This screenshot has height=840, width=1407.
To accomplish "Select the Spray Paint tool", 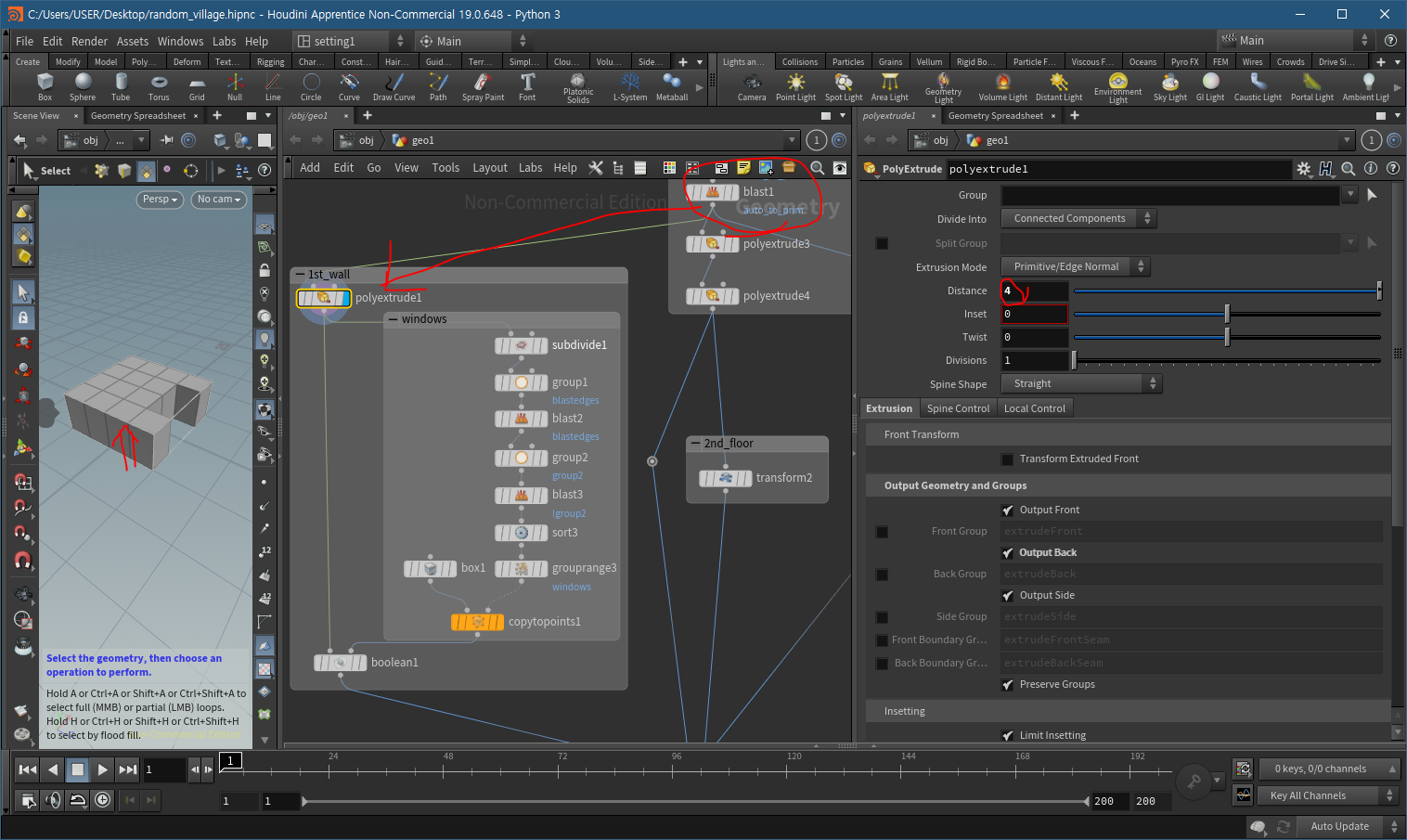I will [x=483, y=86].
